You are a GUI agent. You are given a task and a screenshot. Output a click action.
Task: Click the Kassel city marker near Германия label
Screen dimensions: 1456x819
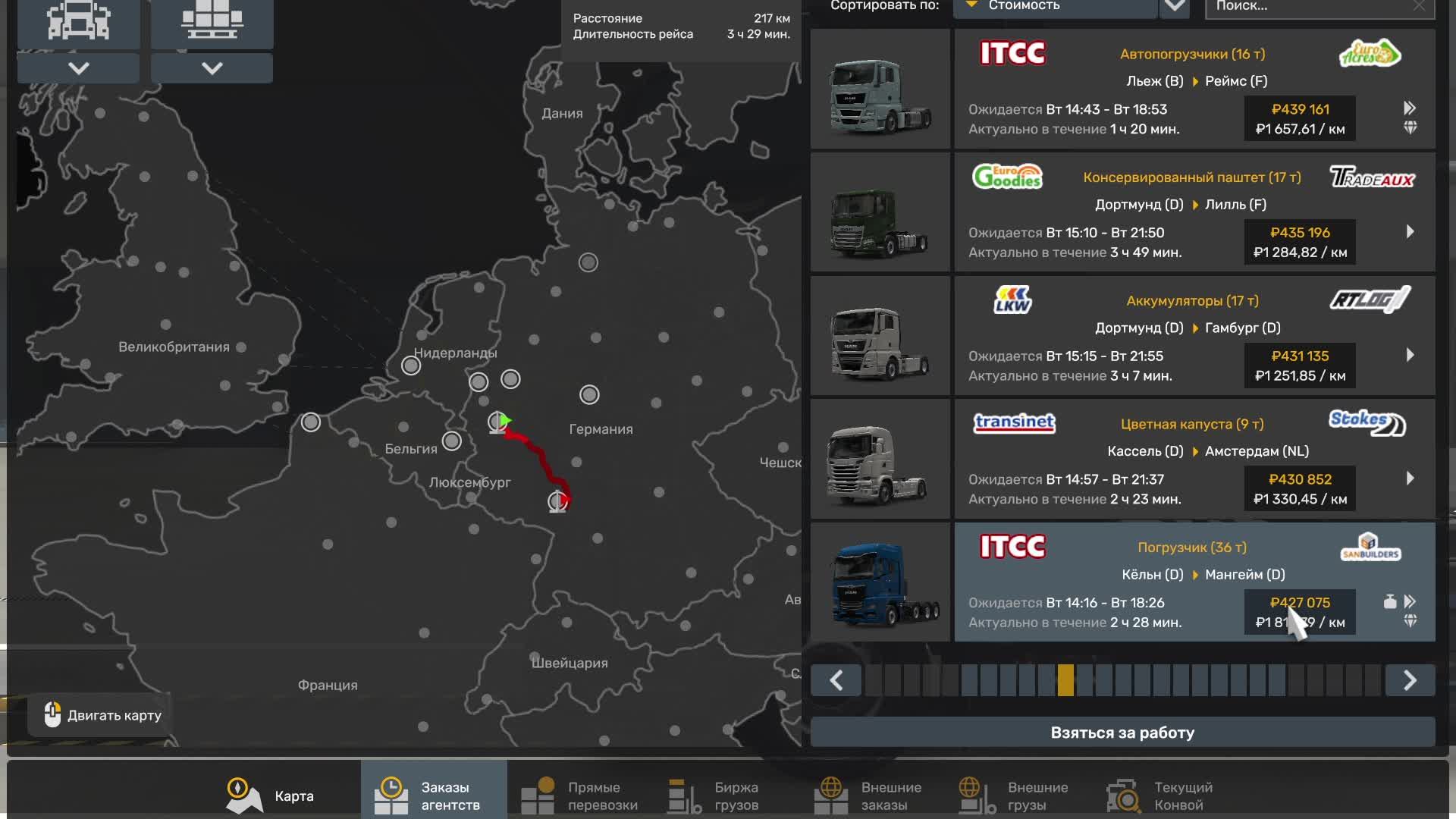tap(589, 394)
